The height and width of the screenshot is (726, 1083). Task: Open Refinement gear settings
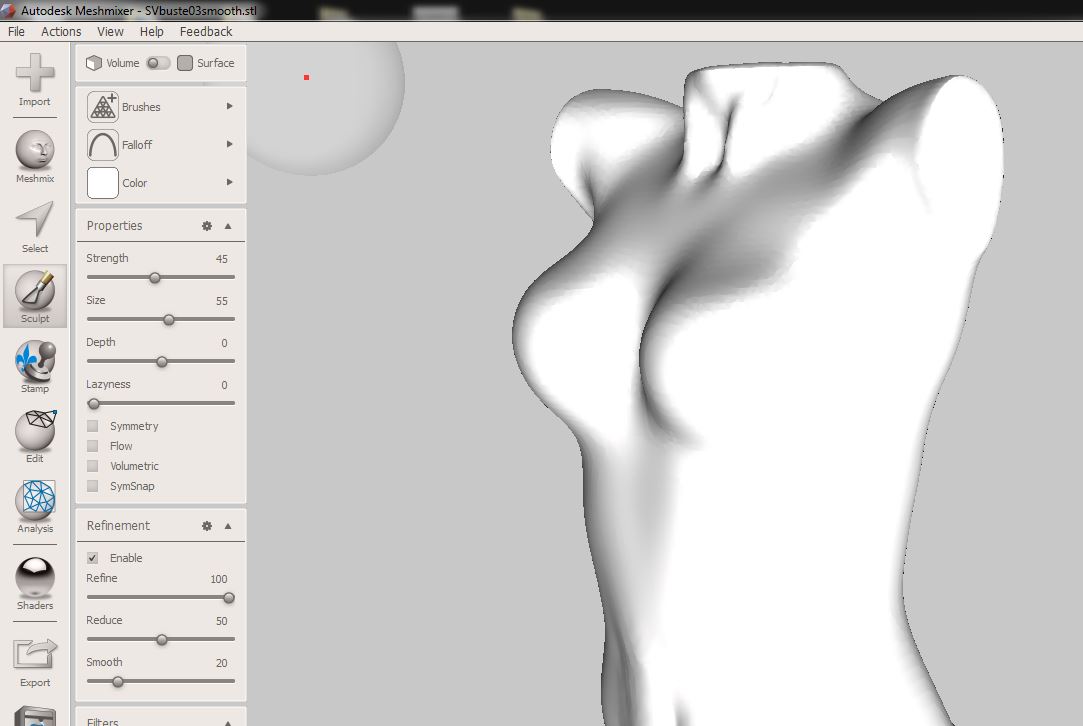(x=207, y=526)
